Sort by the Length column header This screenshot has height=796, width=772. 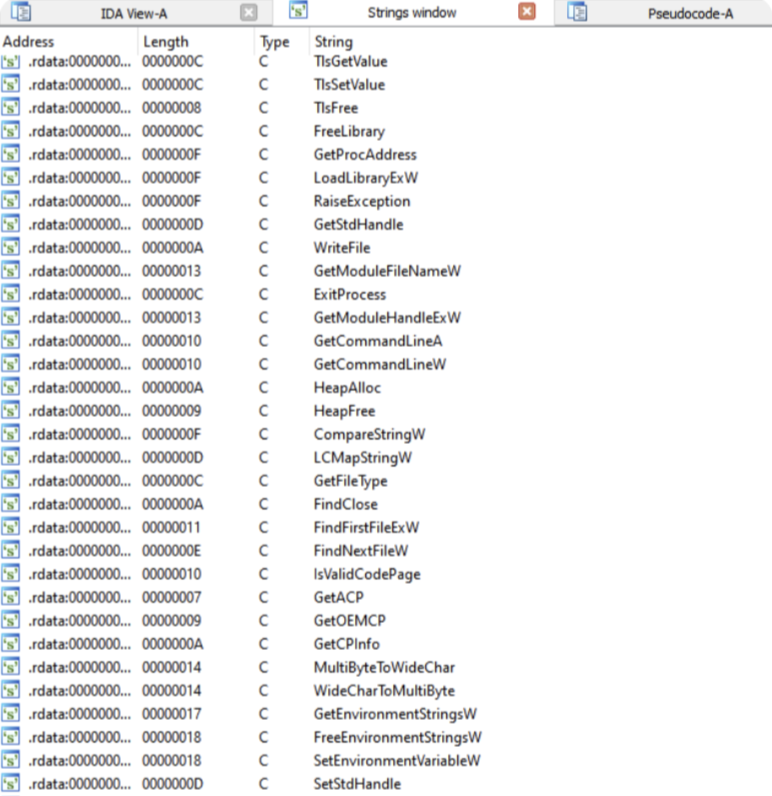click(166, 42)
